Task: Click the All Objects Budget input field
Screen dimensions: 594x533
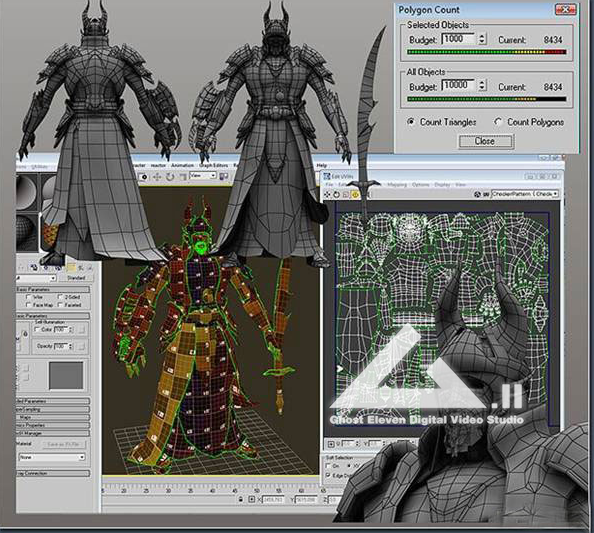Action: coord(458,86)
